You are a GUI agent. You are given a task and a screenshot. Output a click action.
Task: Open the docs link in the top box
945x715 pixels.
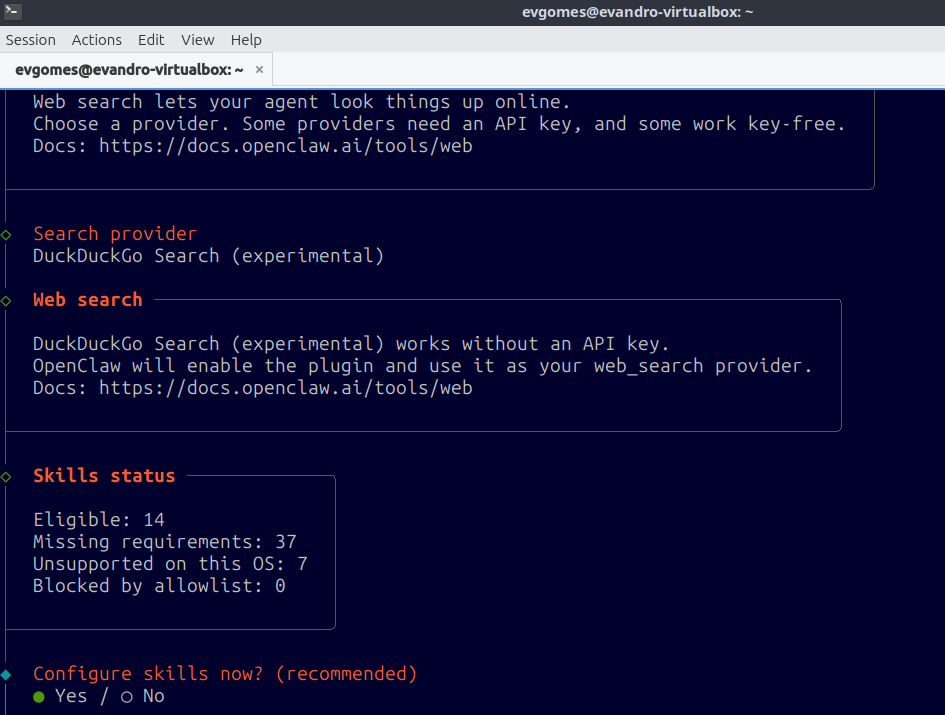286,146
